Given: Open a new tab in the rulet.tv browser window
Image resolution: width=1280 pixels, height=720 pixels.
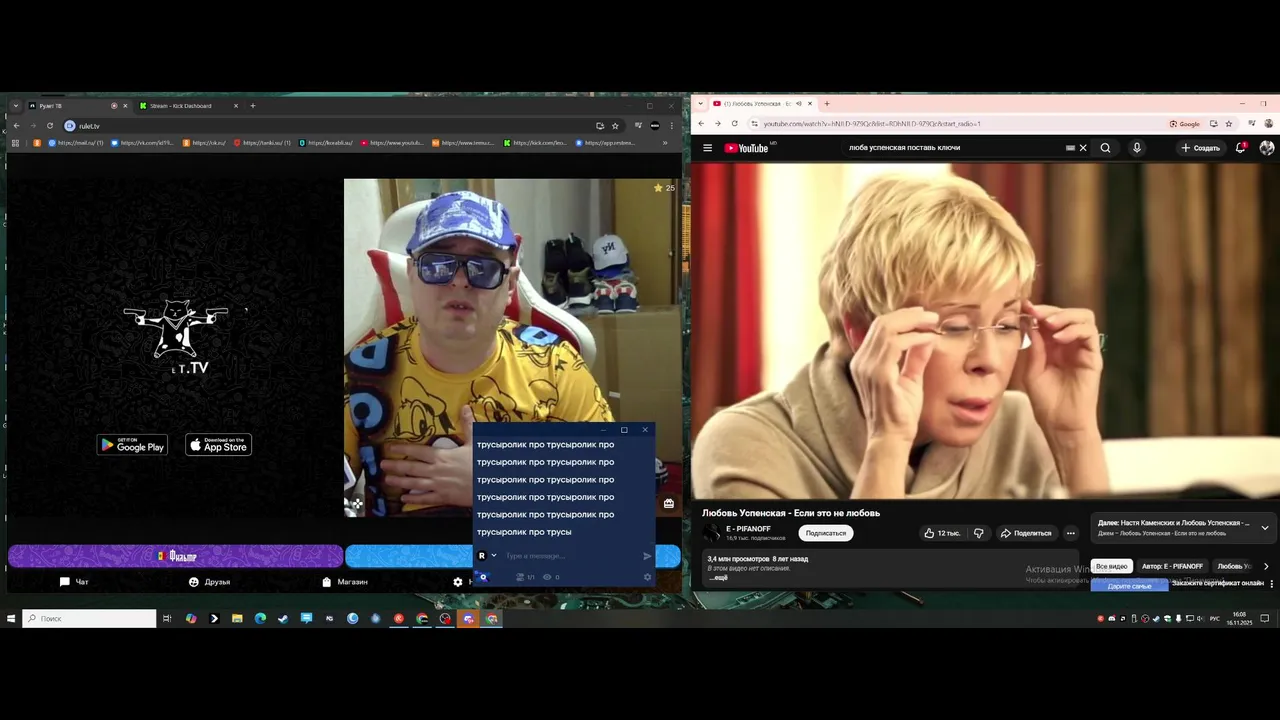Looking at the screenshot, I should point(253,106).
